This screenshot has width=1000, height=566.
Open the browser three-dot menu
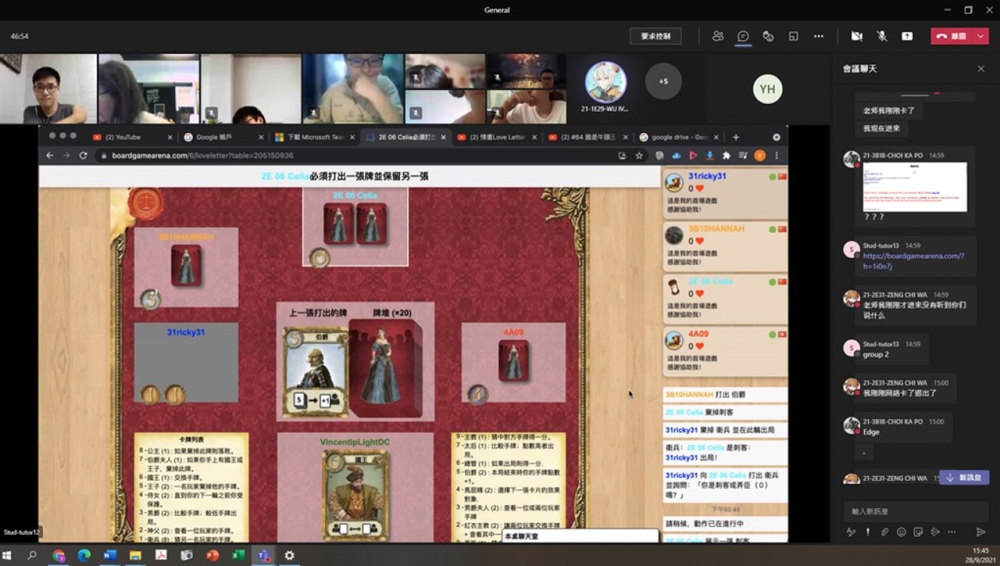pyautogui.click(x=776, y=155)
